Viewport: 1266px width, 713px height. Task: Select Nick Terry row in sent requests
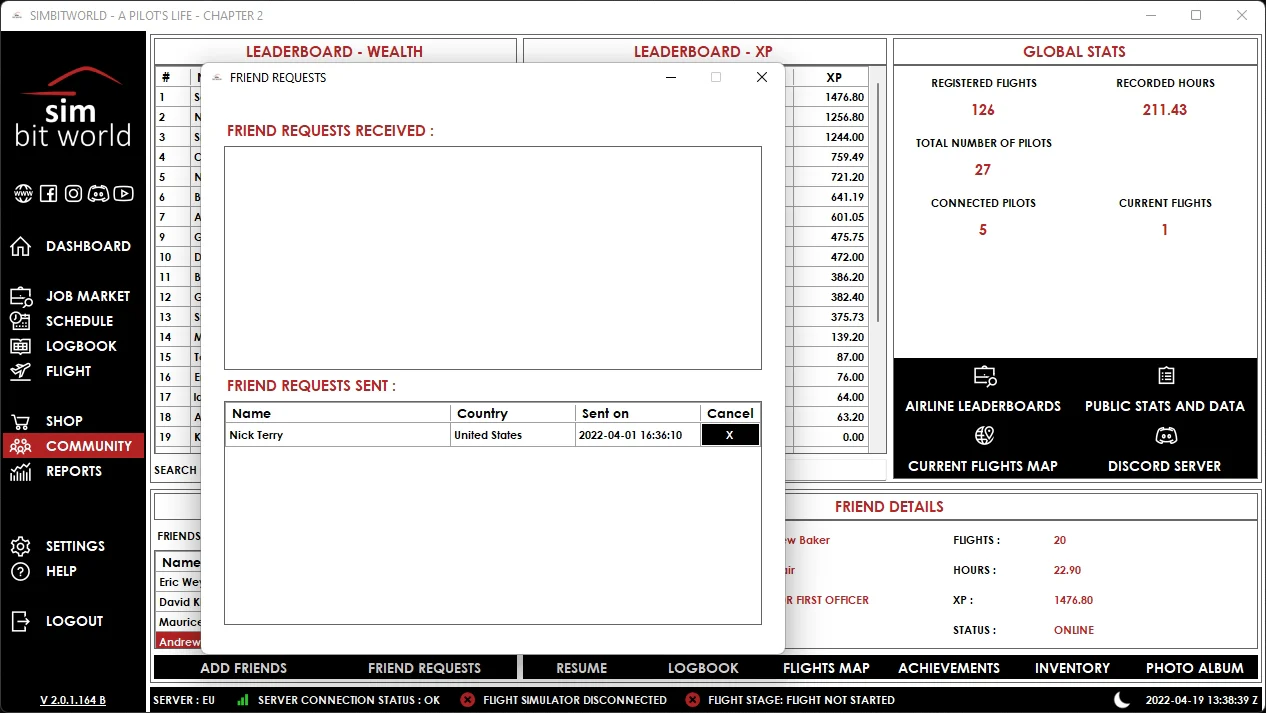493,435
